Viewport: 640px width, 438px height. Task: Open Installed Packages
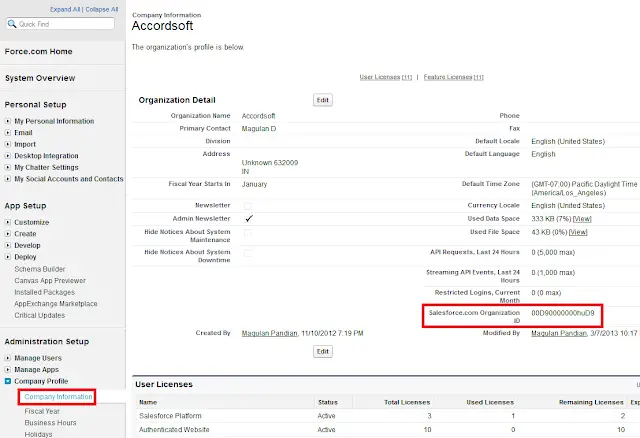[x=44, y=292]
